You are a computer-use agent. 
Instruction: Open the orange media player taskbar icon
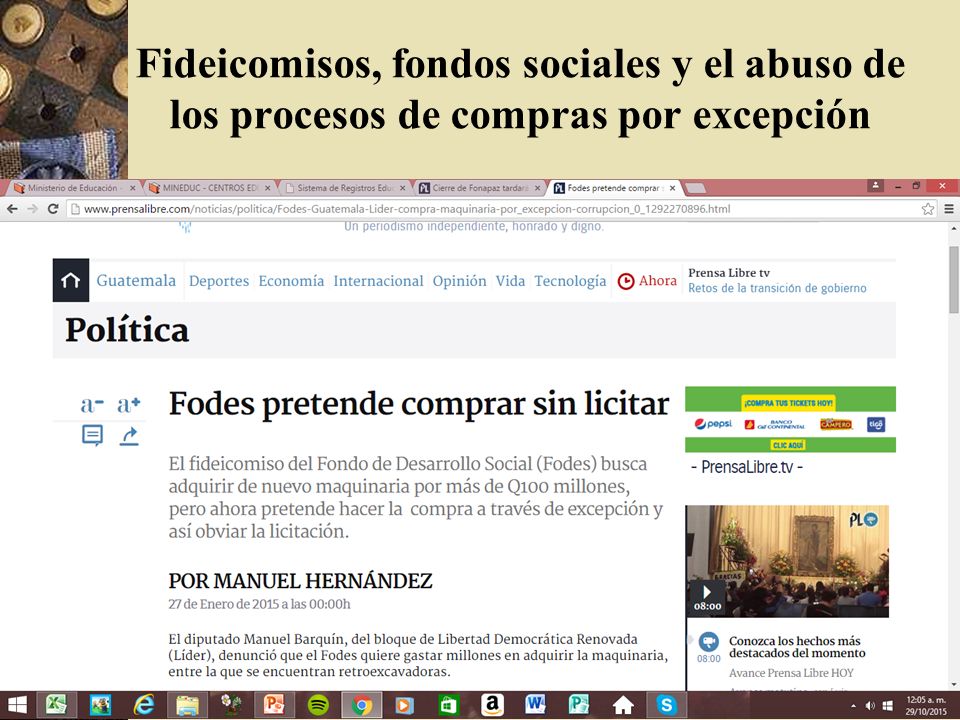click(x=404, y=705)
